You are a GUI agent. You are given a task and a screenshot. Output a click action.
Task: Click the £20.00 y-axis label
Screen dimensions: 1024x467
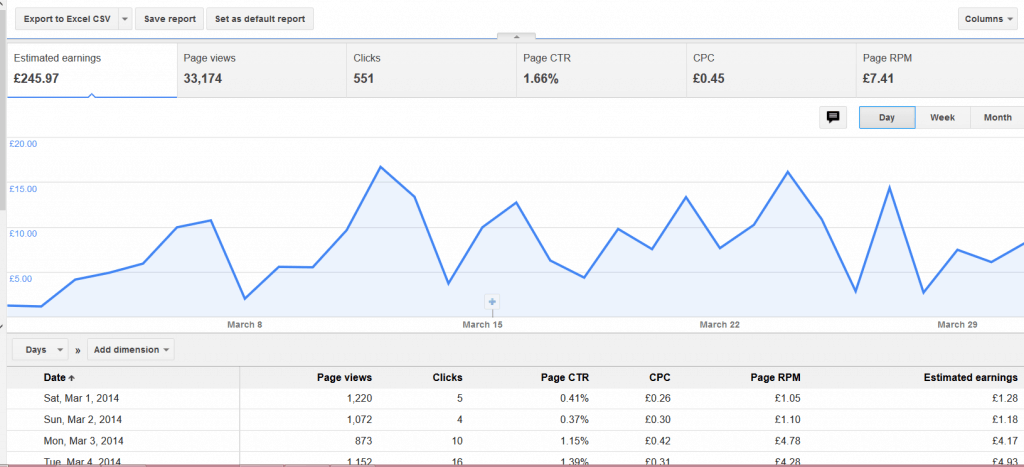(23, 144)
